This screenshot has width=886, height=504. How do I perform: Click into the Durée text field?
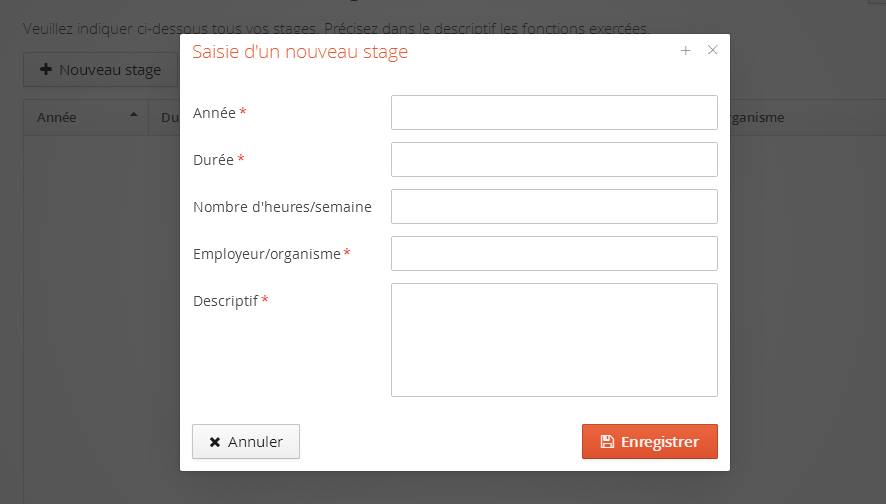point(554,160)
